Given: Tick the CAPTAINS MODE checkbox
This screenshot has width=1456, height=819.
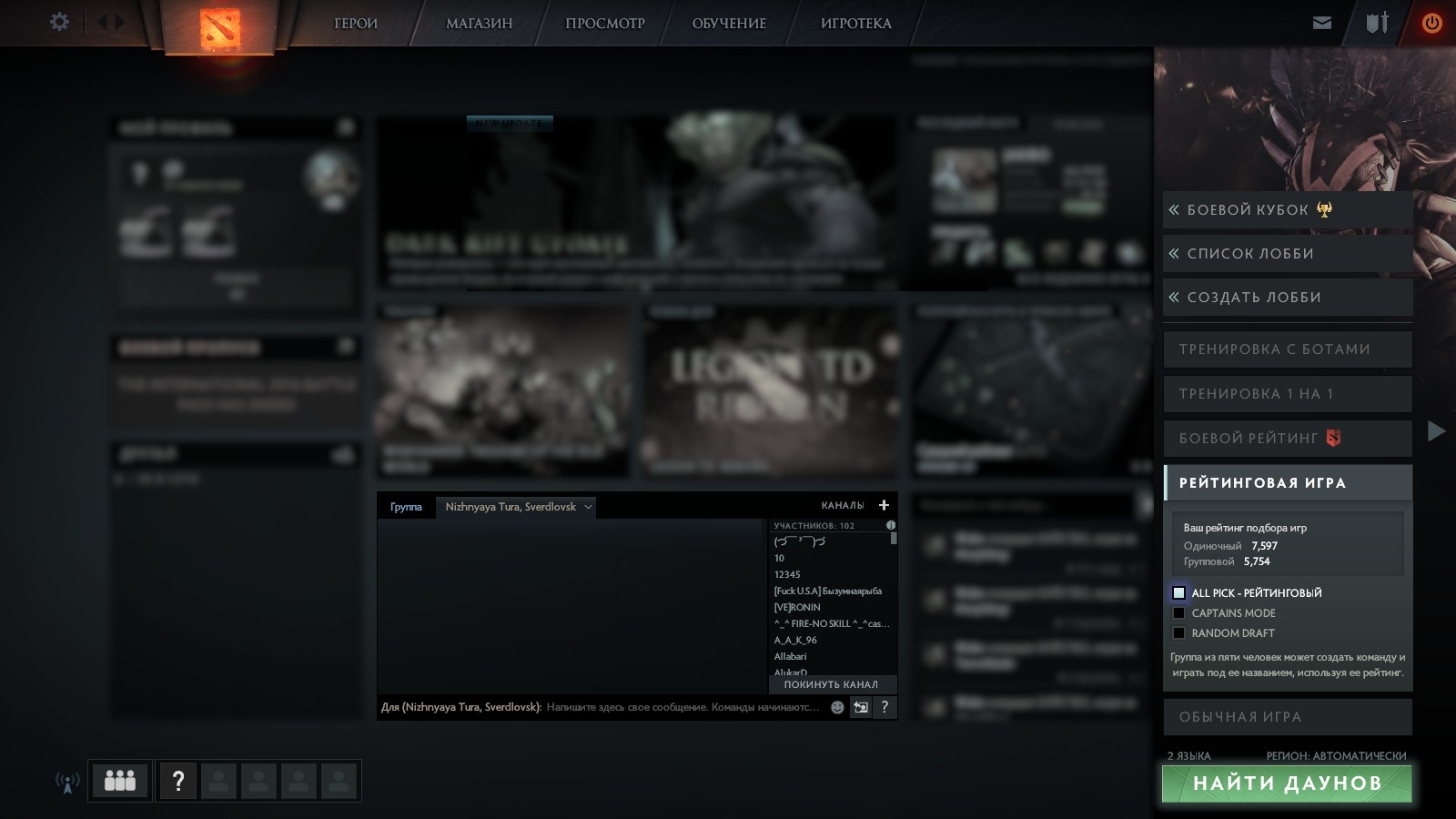Looking at the screenshot, I should (x=1178, y=612).
